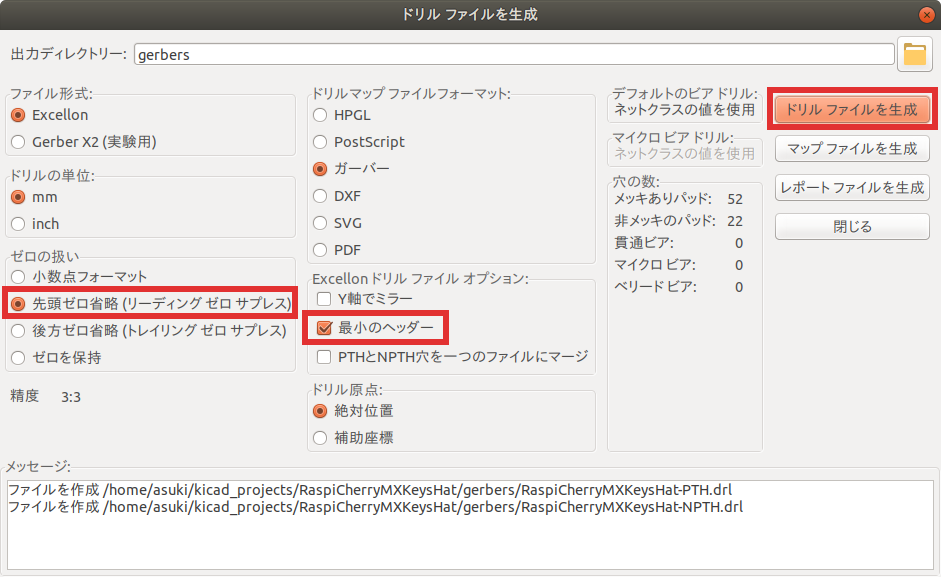Open the output directory folder browser
The height and width of the screenshot is (577, 941).
tap(915, 55)
